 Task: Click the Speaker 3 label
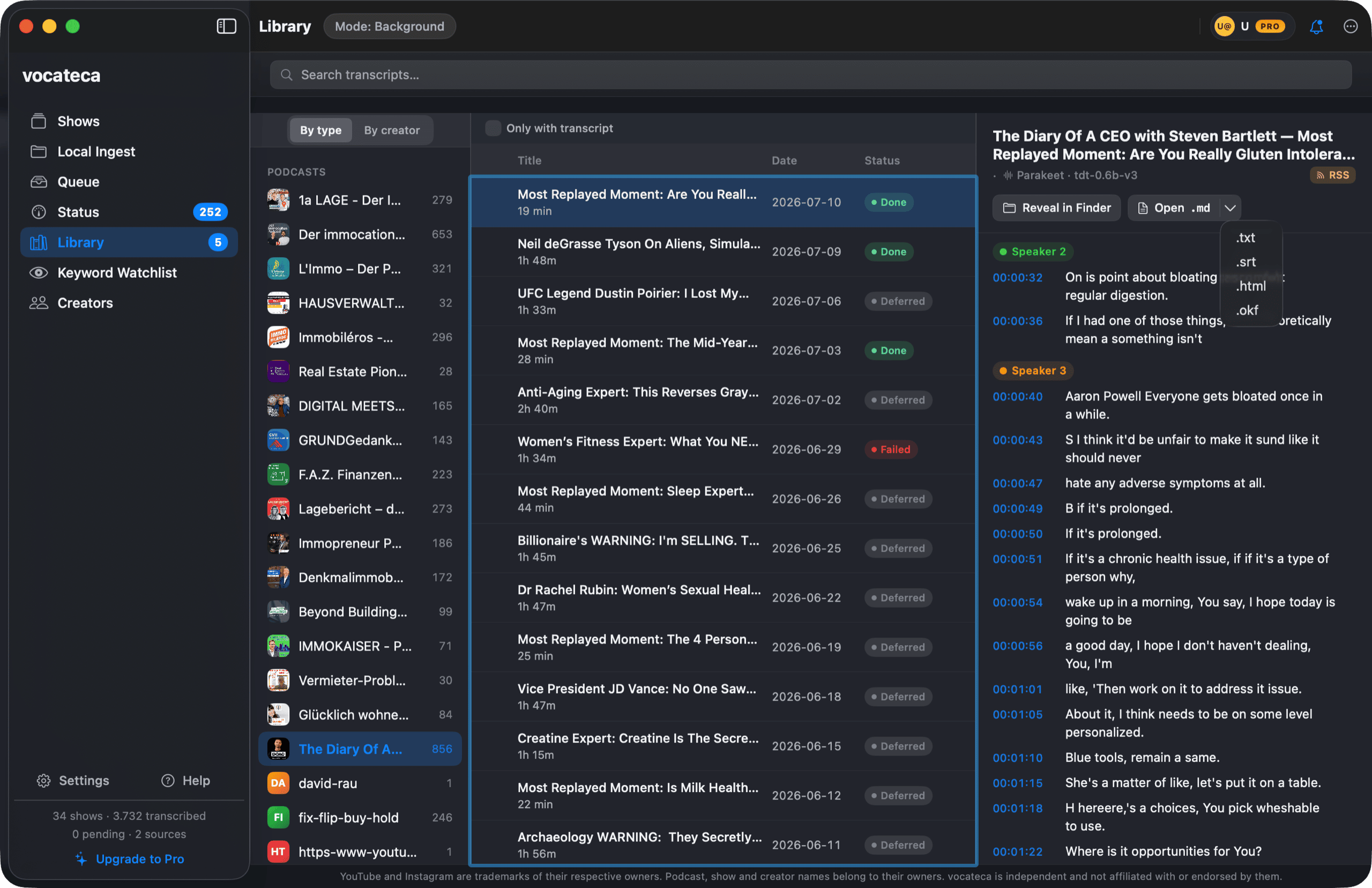click(x=1033, y=371)
